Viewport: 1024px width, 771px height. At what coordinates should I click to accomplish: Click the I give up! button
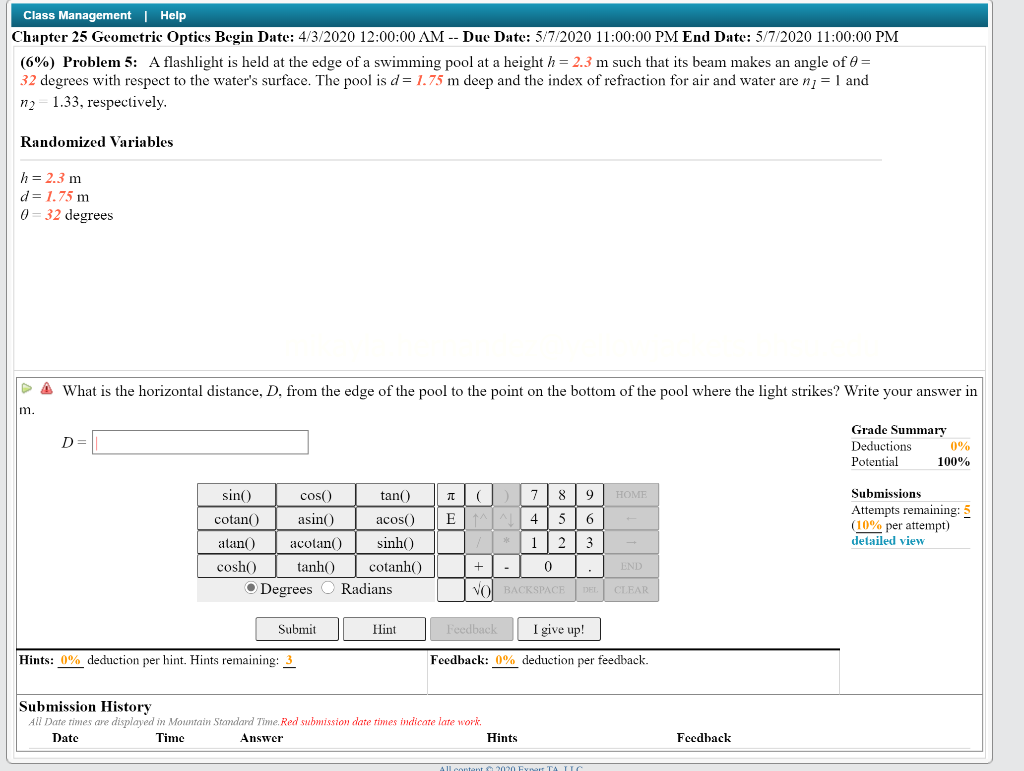click(x=558, y=629)
